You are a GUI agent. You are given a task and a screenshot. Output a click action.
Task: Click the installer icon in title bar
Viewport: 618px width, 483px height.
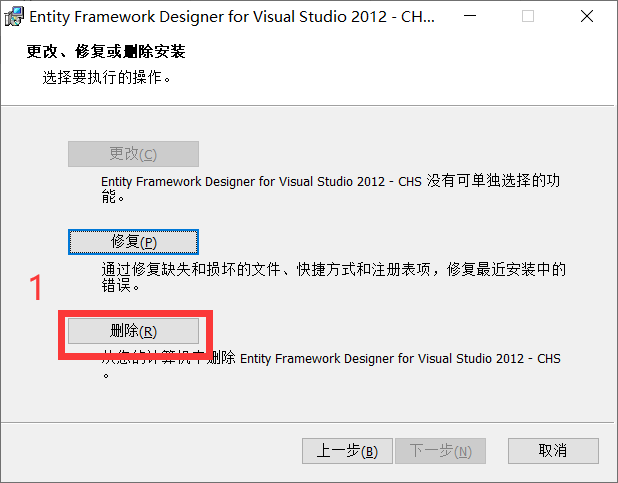pyautogui.click(x=14, y=17)
